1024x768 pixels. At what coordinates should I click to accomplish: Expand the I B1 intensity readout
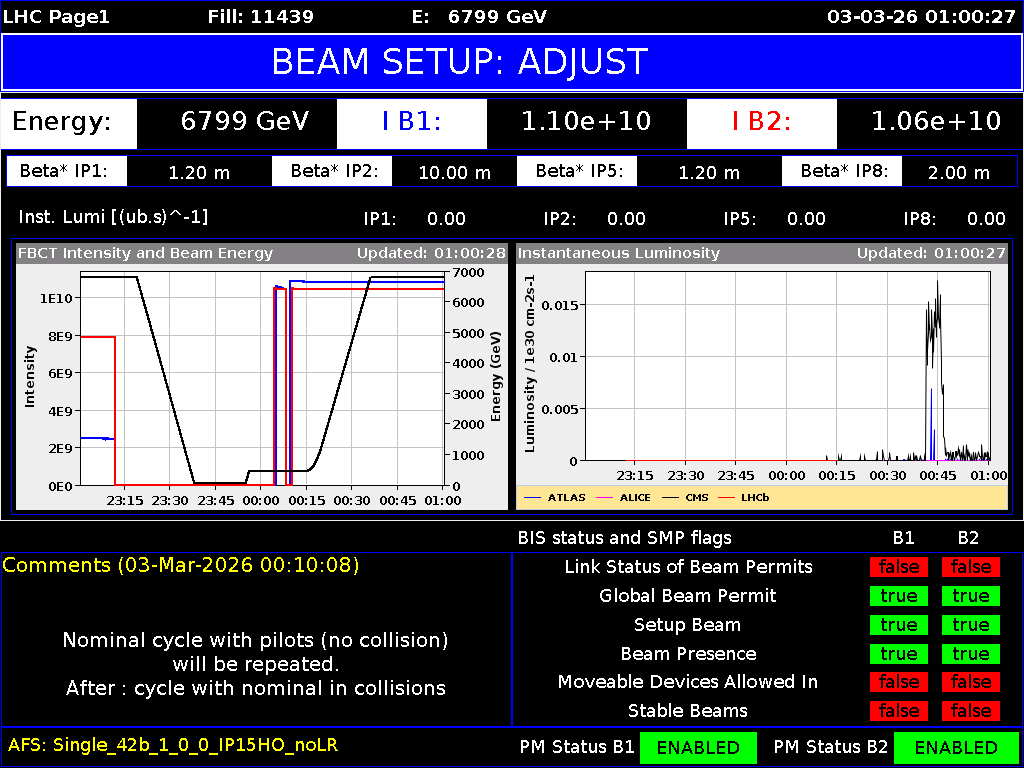click(587, 123)
